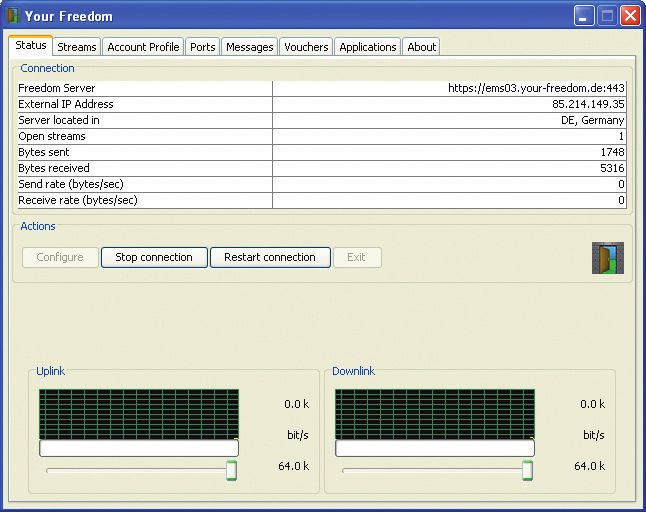Click the Uplink bandwidth slider handle

232,470
